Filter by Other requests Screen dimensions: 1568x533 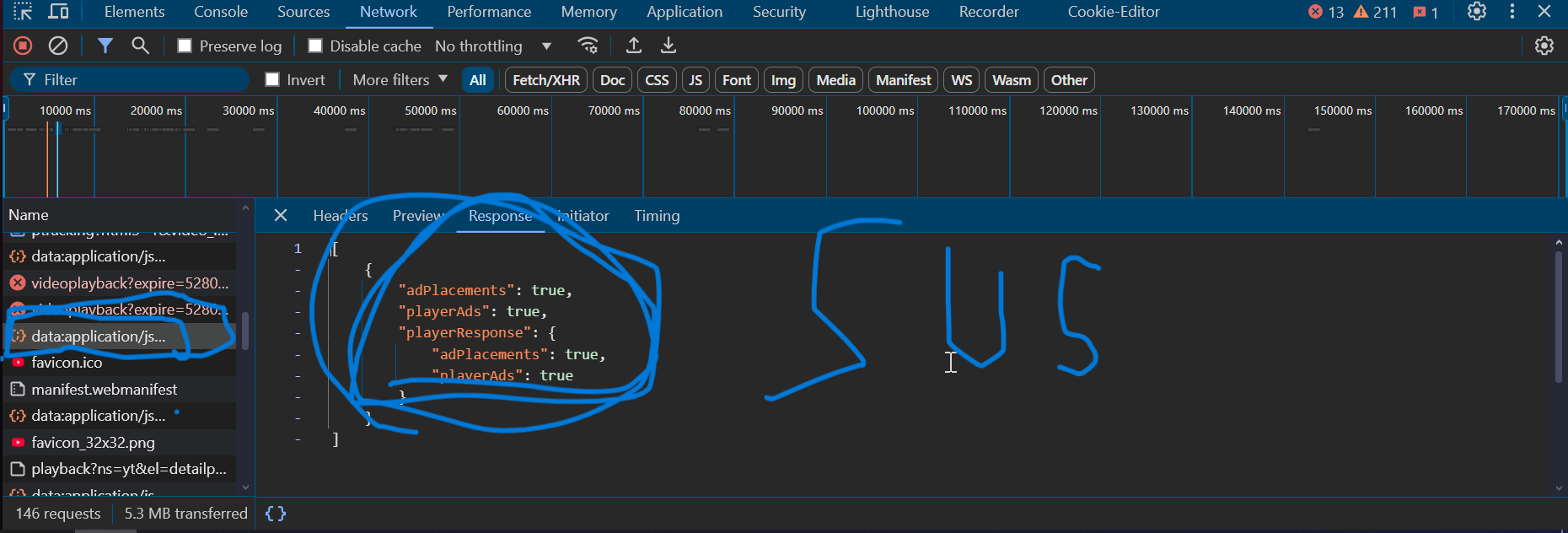[x=1069, y=80]
